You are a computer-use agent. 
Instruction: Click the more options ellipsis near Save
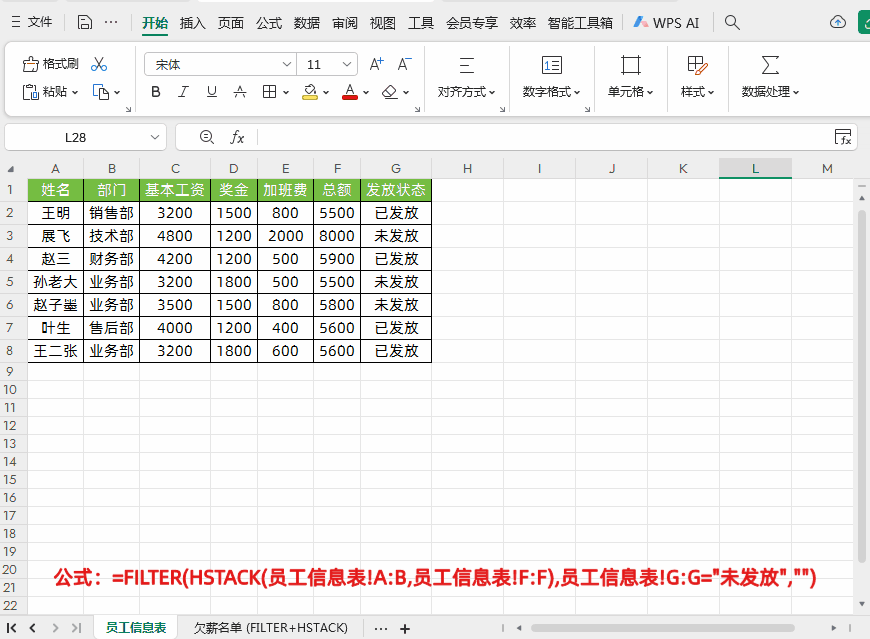[x=111, y=22]
